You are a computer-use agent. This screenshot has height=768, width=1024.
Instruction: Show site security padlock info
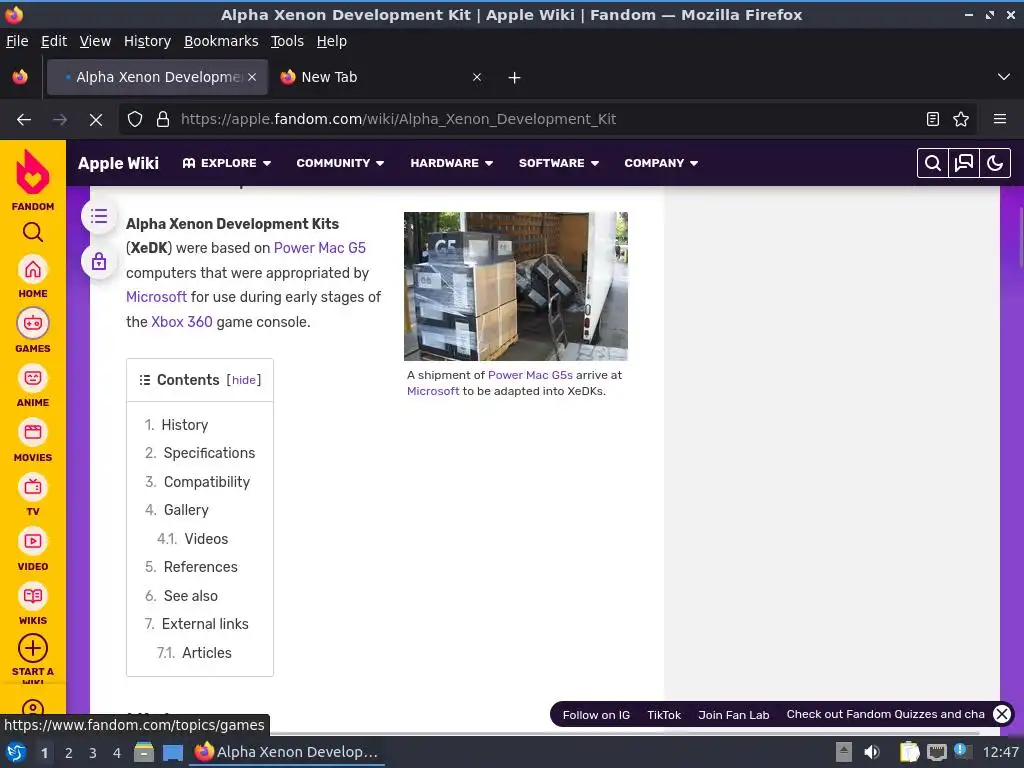tap(163, 120)
